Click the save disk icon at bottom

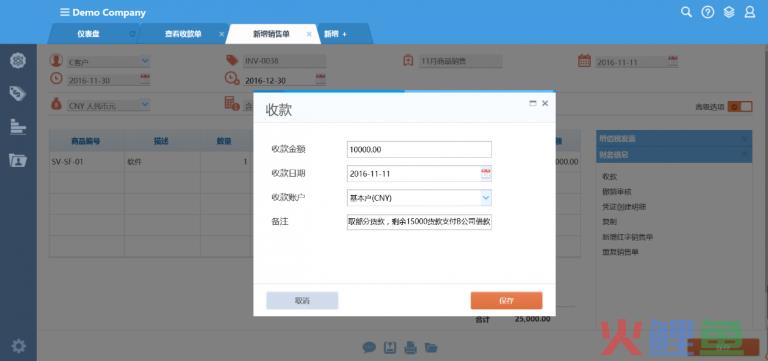[390, 348]
